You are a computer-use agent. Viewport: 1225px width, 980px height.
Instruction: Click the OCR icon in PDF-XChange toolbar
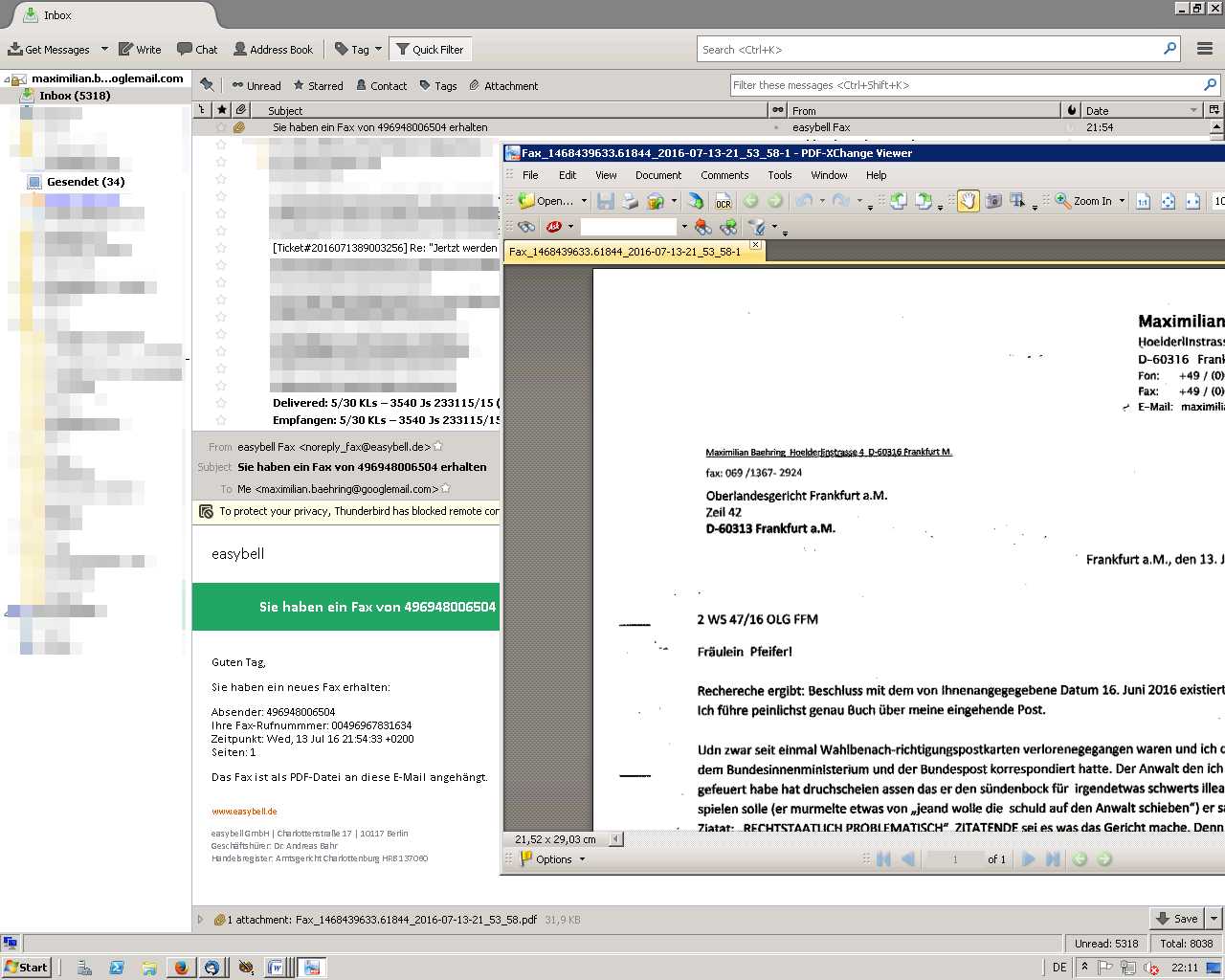coord(723,201)
